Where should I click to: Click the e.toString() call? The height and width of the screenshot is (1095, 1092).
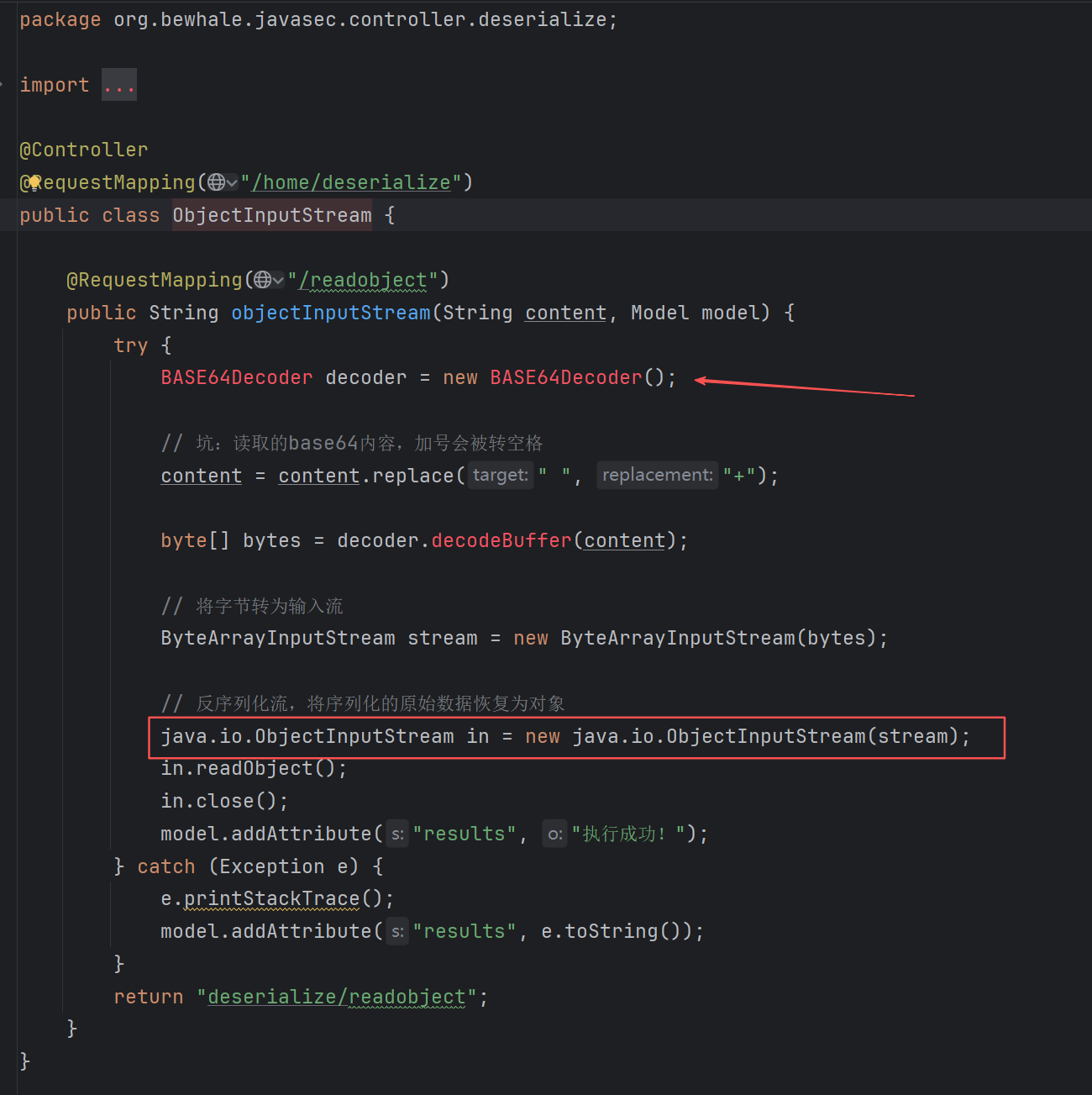point(617,931)
